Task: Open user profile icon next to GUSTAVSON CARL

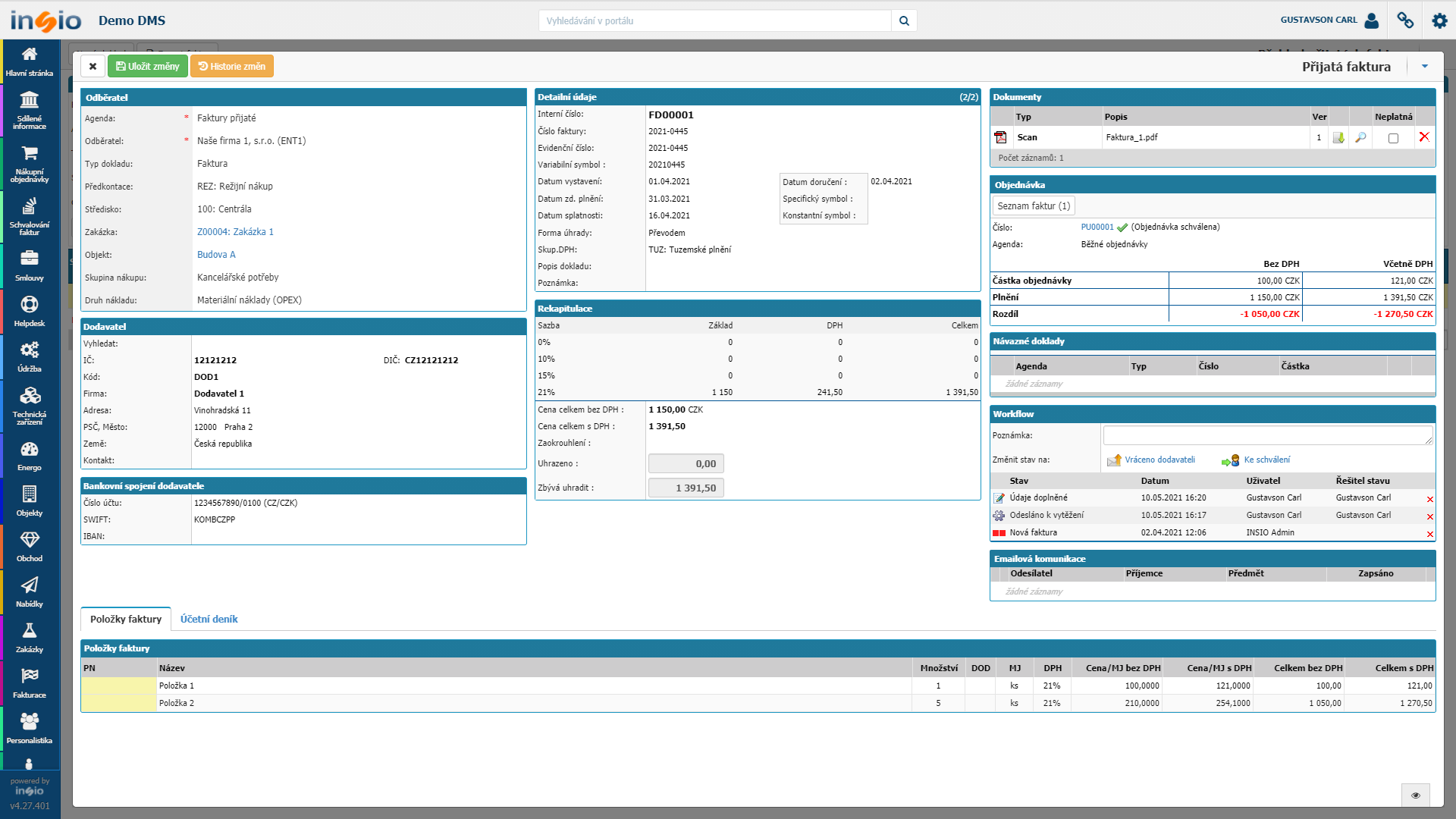Action: [x=1371, y=20]
